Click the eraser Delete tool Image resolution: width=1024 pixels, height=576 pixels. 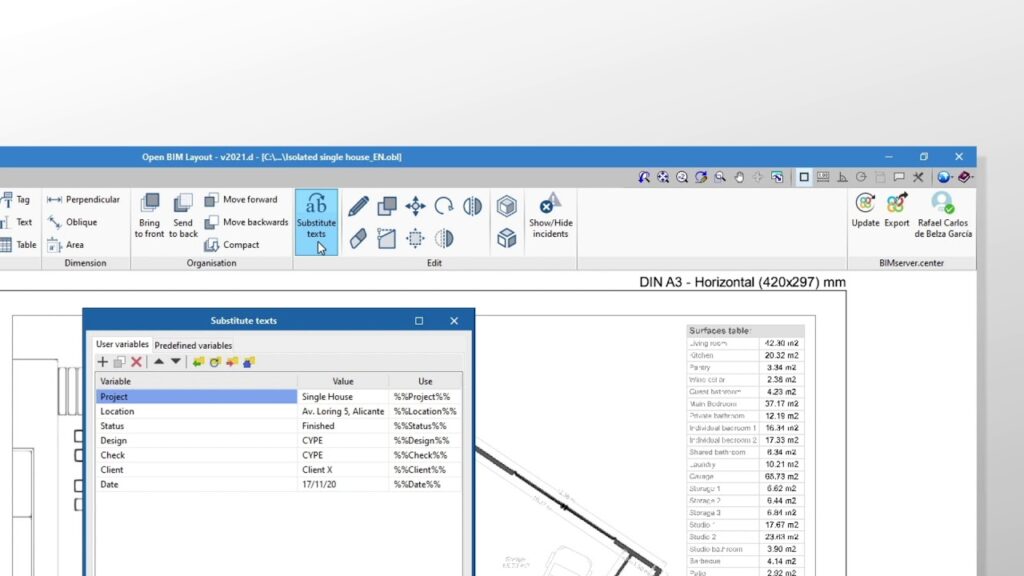[358, 238]
